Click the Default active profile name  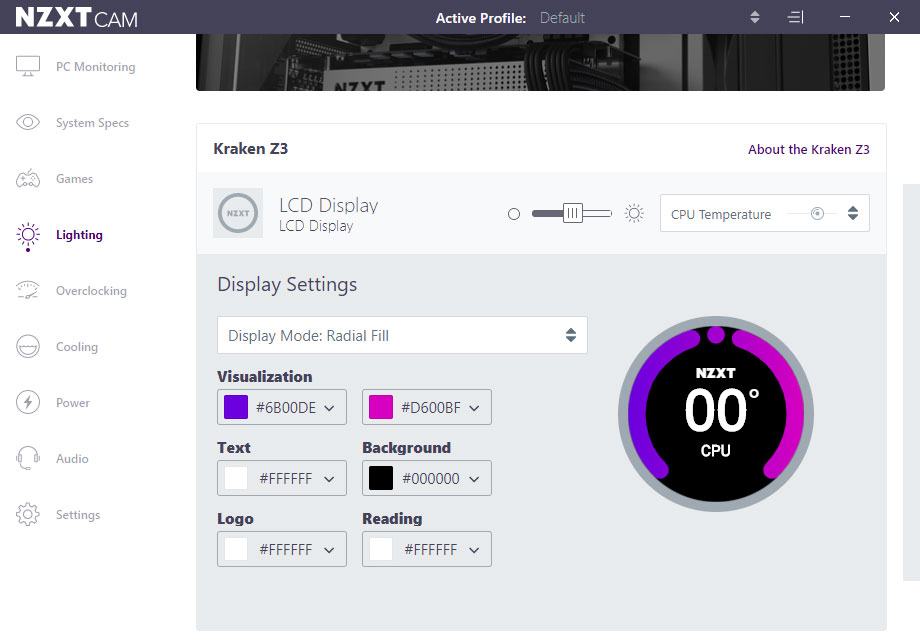coord(562,18)
